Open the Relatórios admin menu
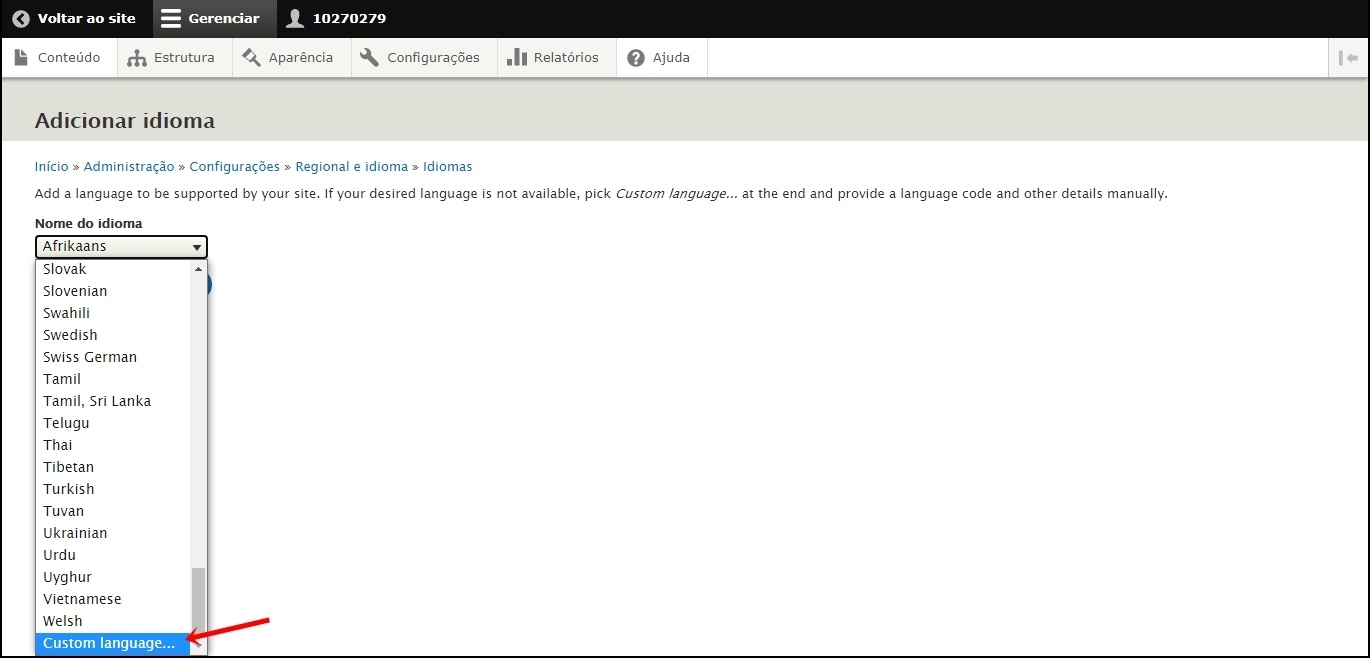The image size is (1370, 658). (x=553, y=58)
